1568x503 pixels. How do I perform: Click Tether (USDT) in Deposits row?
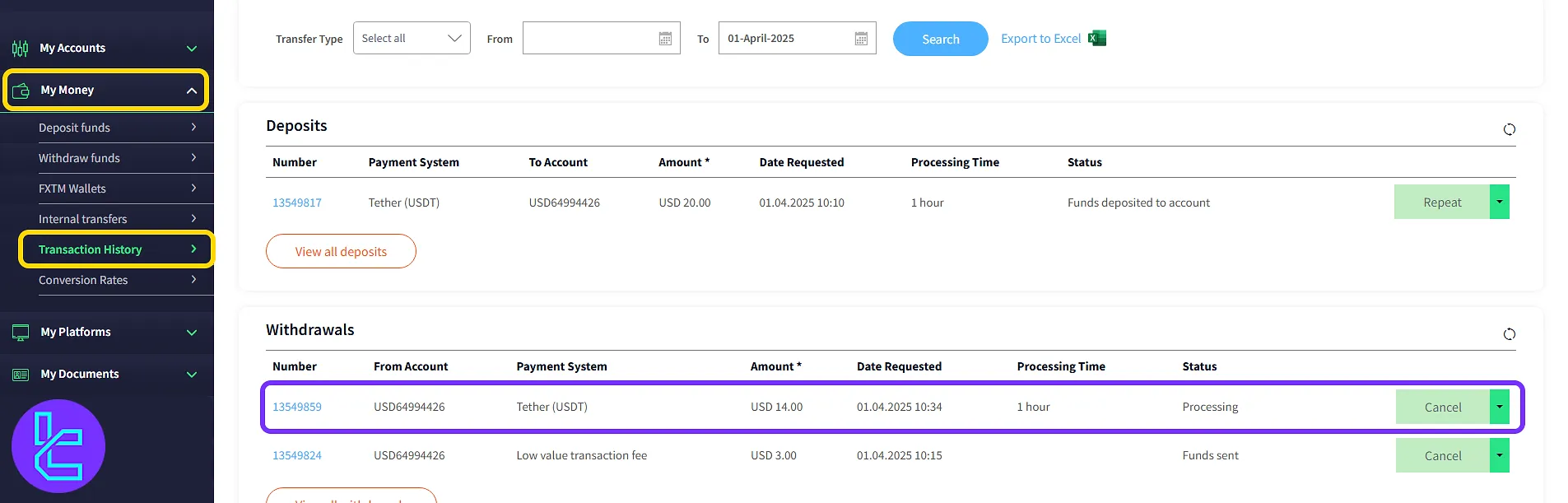404,203
